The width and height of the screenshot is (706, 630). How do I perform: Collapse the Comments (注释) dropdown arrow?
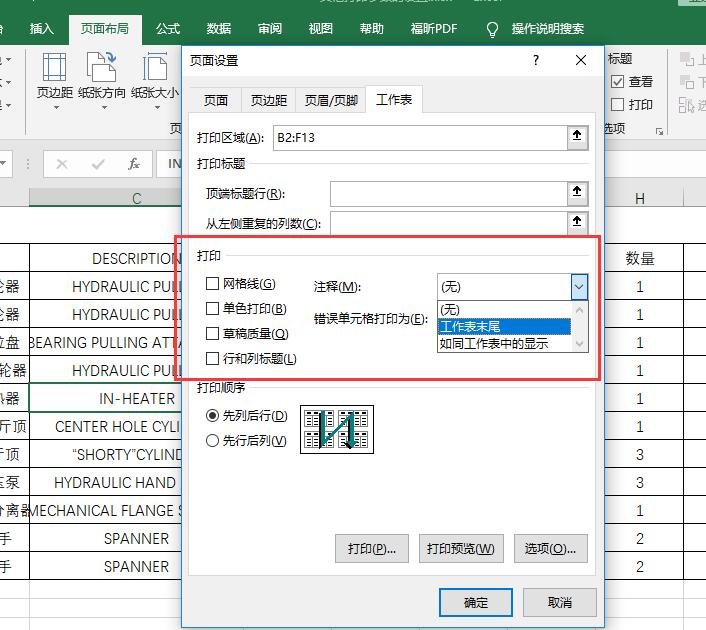pyautogui.click(x=579, y=287)
